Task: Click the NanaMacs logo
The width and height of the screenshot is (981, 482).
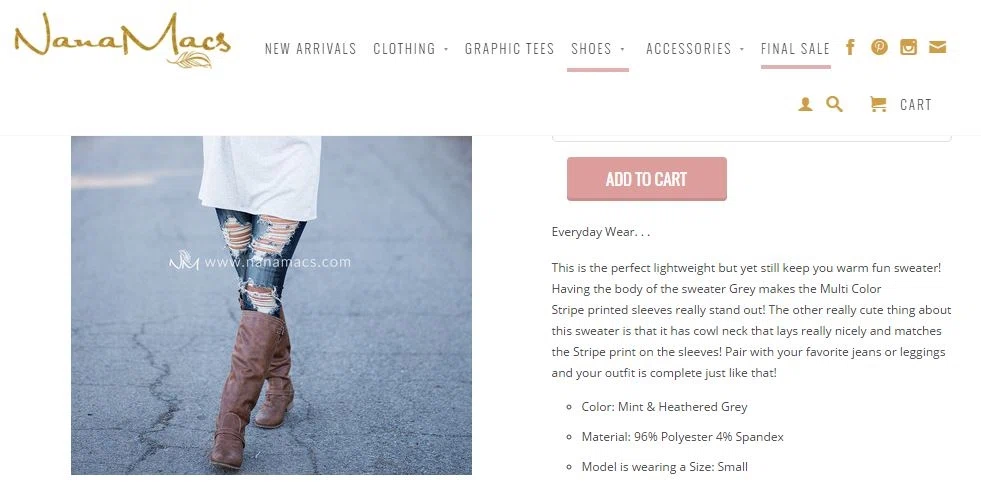Action: coord(123,40)
